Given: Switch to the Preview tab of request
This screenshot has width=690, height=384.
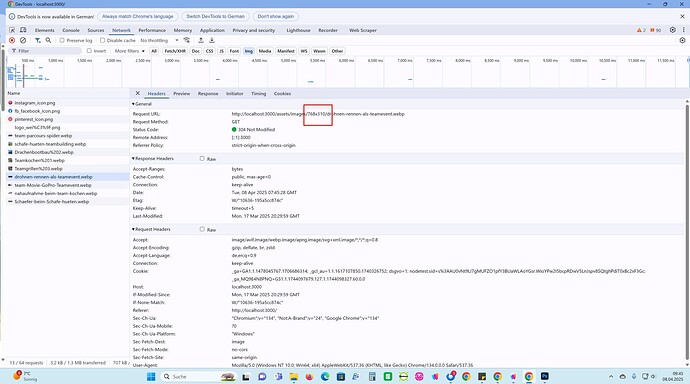Looking at the screenshot, I should [x=181, y=94].
